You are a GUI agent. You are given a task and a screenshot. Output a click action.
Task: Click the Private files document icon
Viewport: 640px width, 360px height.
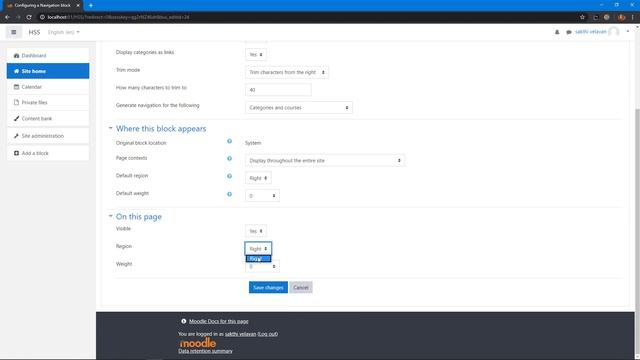[16, 102]
